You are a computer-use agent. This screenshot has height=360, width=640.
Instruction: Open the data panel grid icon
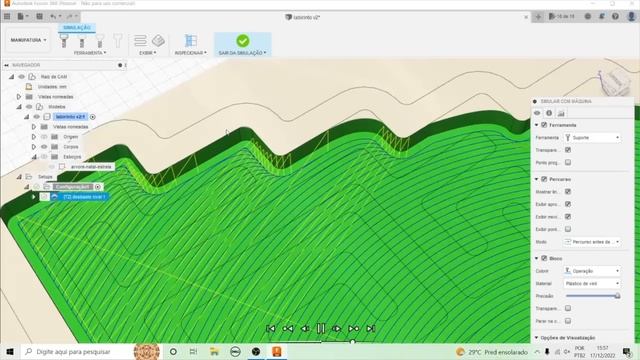7,16
